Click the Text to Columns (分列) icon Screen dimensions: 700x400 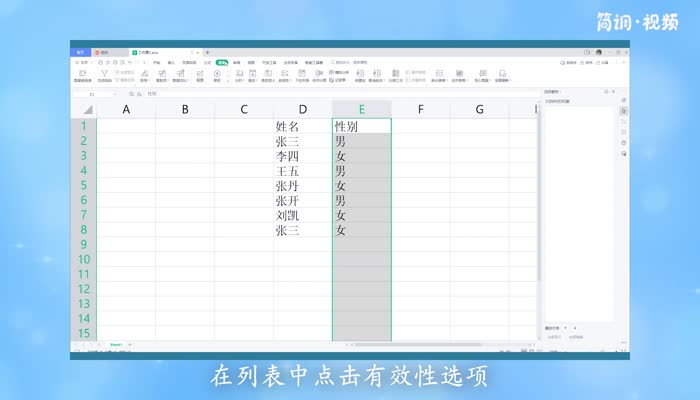point(238,74)
